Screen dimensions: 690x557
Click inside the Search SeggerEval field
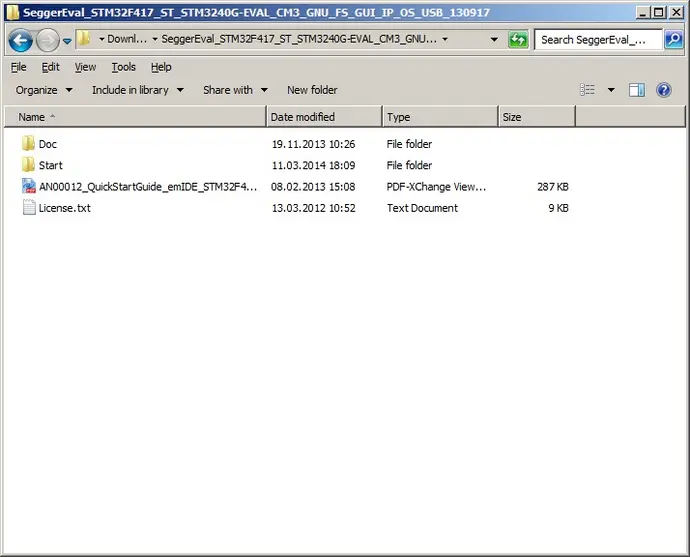pos(598,40)
